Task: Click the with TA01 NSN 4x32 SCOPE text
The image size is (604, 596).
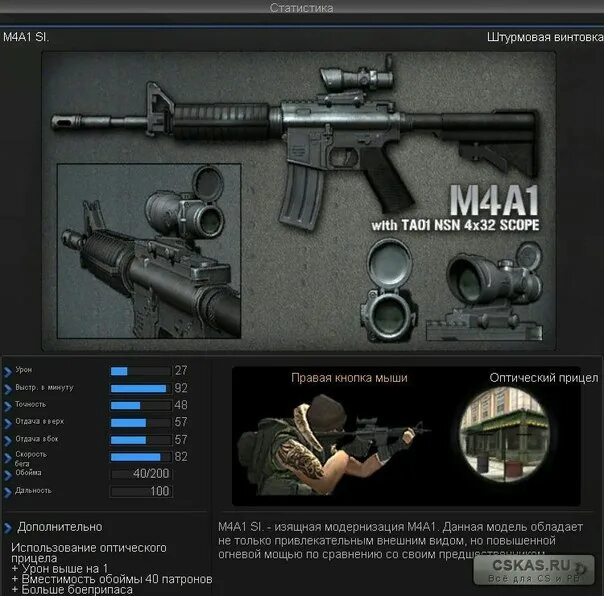Action: [x=455, y=225]
